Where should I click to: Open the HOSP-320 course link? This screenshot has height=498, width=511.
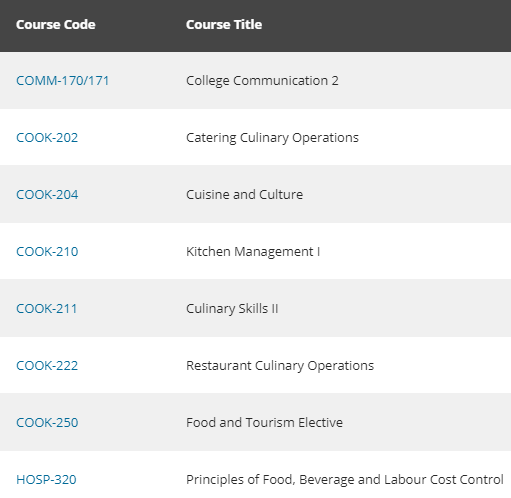tap(46, 480)
